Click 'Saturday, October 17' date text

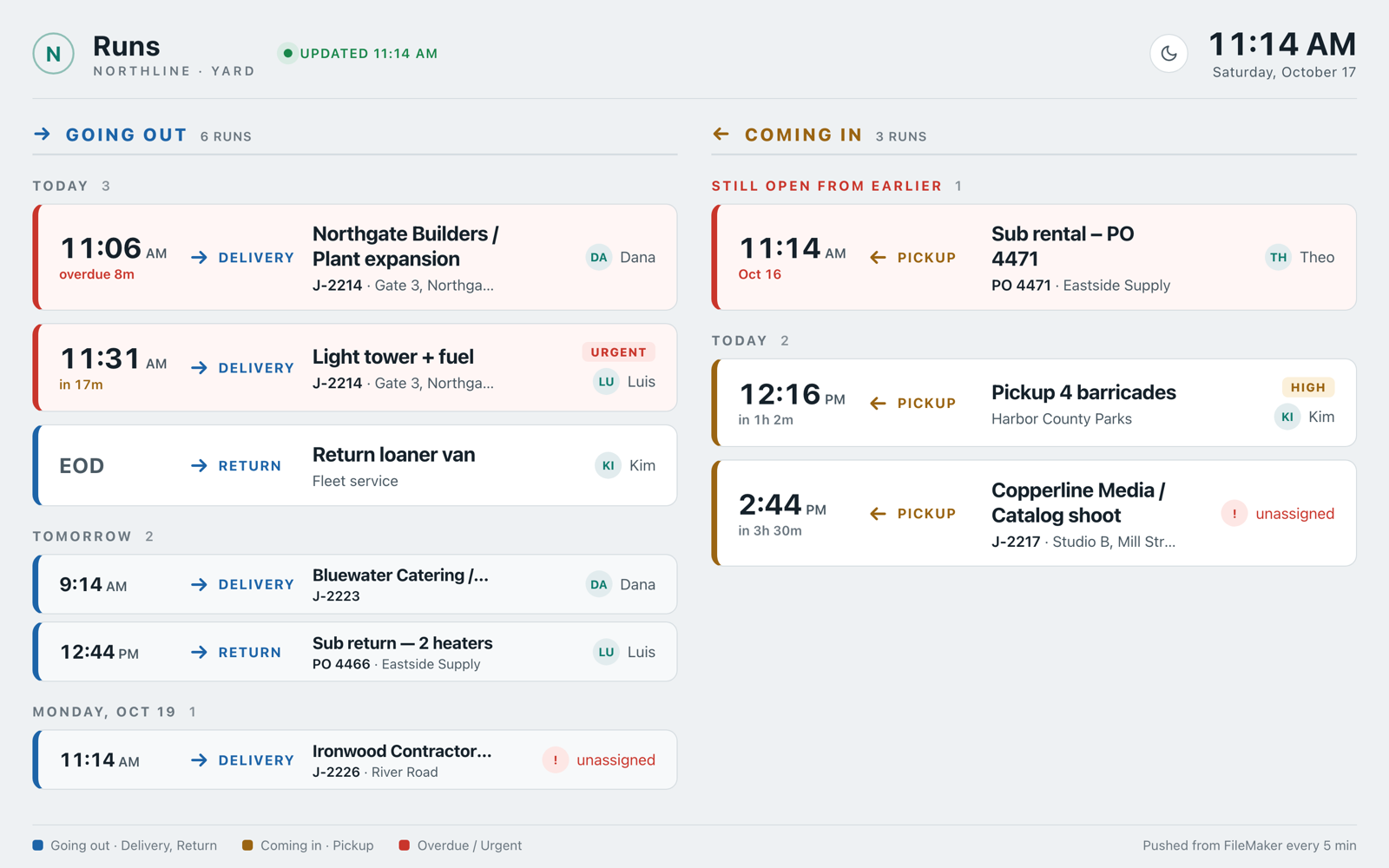(1284, 72)
